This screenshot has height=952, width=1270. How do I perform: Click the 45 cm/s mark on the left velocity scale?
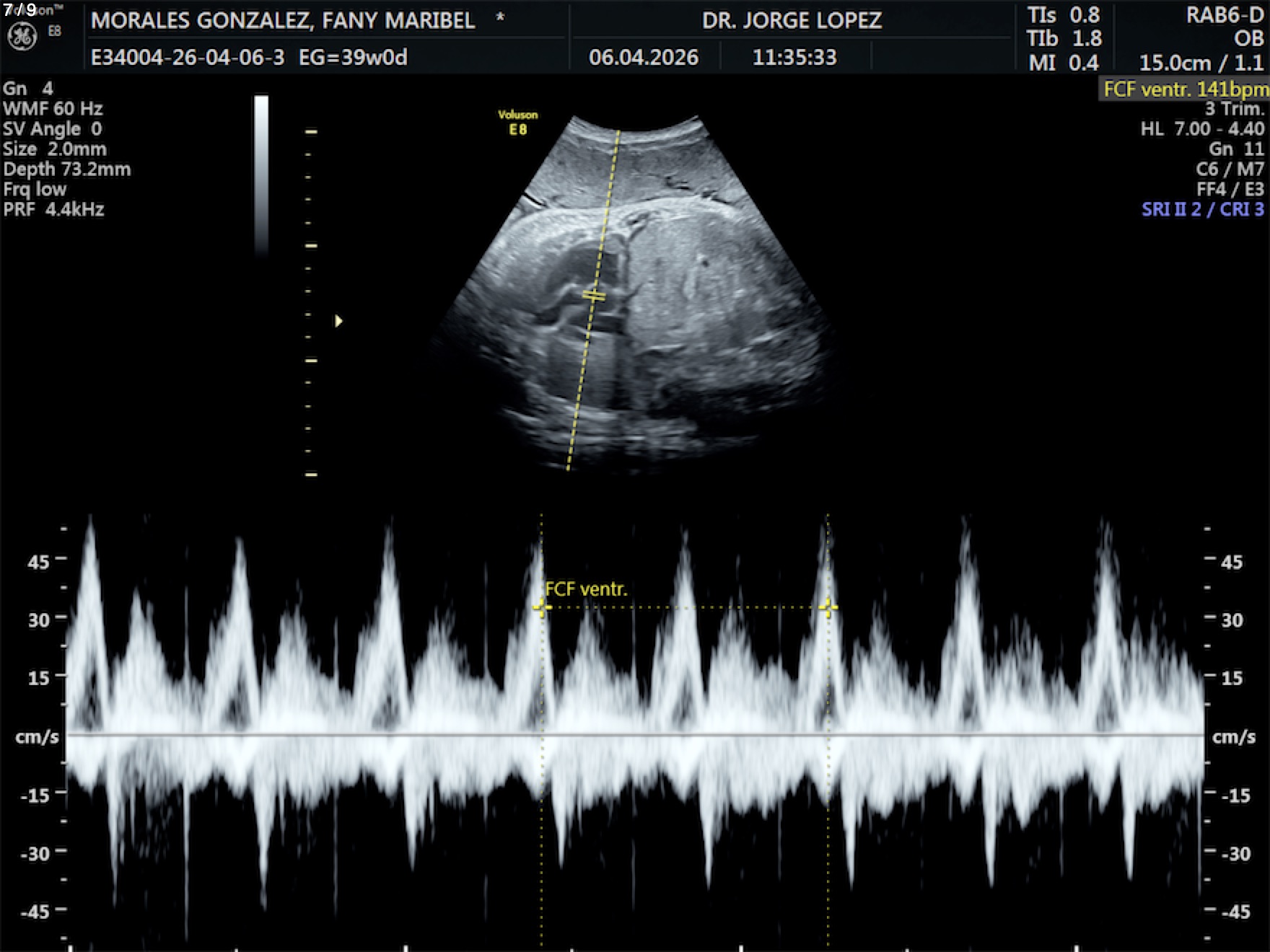(x=39, y=561)
